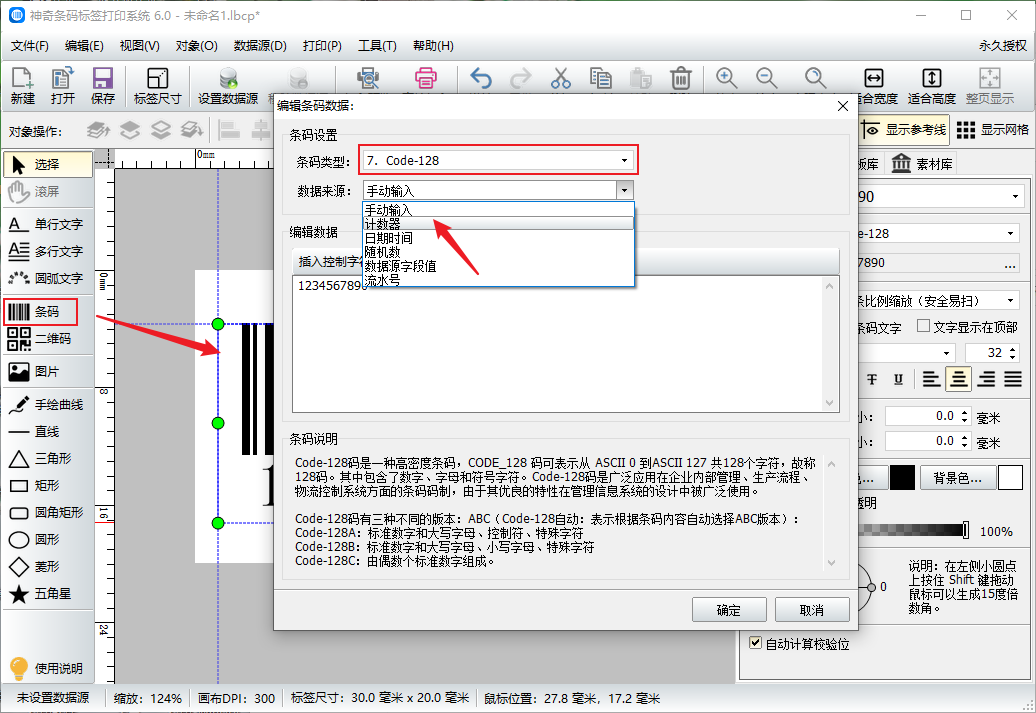This screenshot has height=713, width=1036.
Task: Click the trash delete icon
Action: (x=681, y=78)
